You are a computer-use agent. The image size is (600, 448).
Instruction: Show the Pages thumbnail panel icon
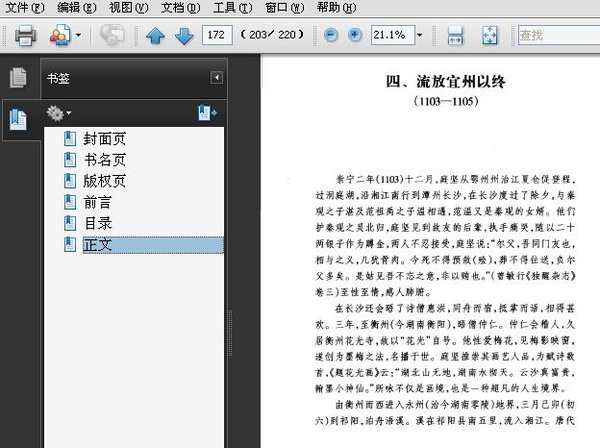click(x=18, y=78)
